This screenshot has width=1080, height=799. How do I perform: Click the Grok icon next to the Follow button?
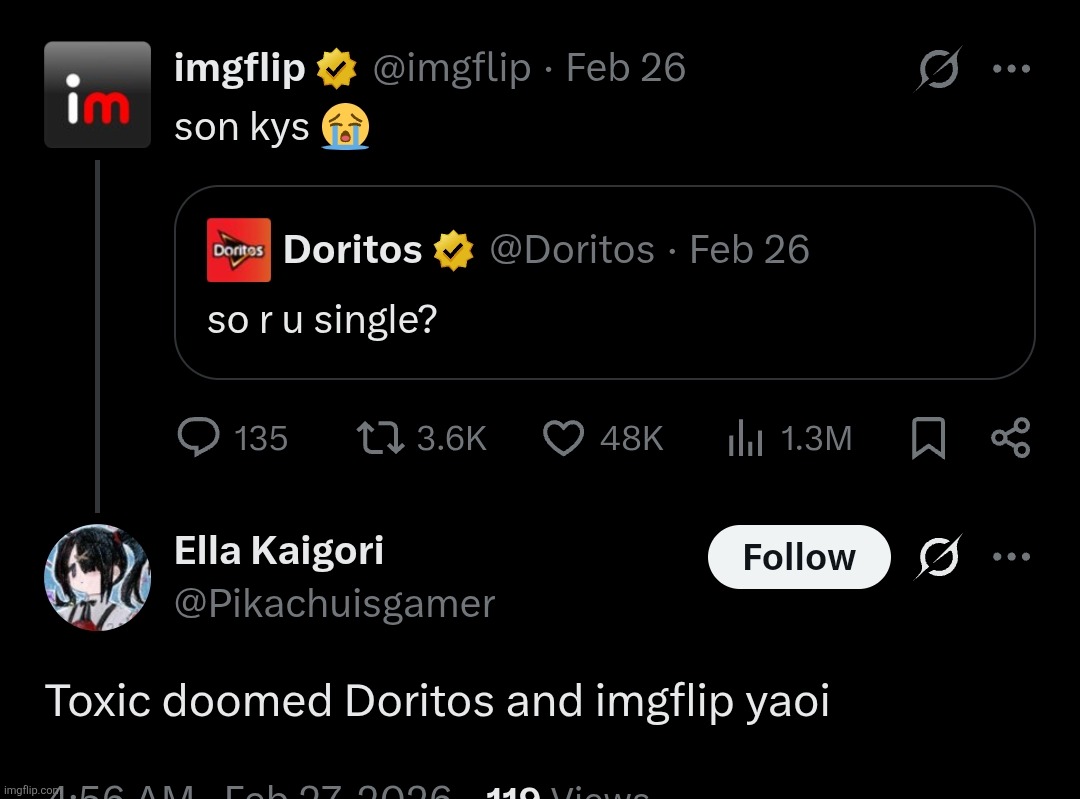[x=938, y=557]
